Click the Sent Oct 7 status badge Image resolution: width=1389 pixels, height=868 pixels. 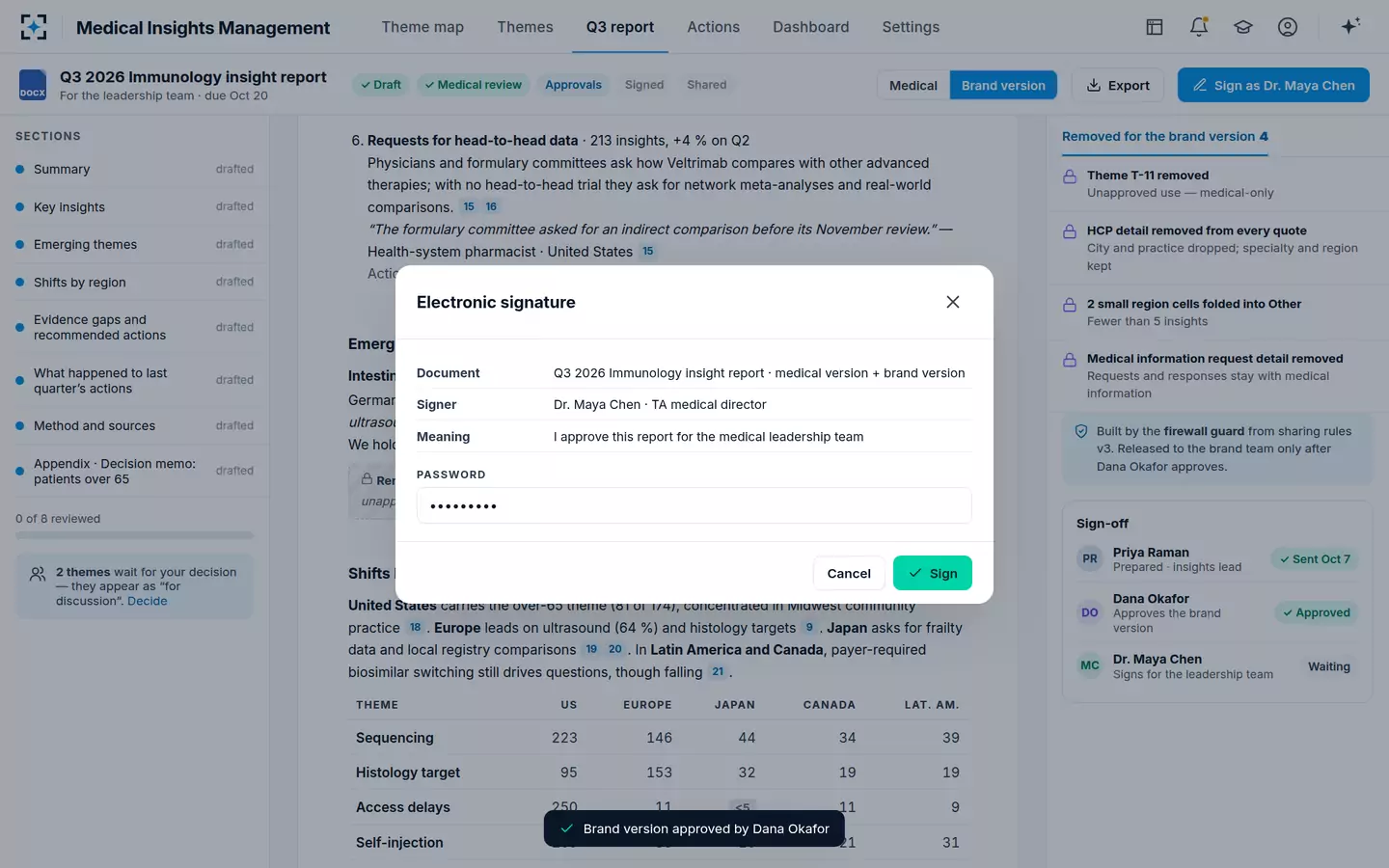[x=1316, y=559]
